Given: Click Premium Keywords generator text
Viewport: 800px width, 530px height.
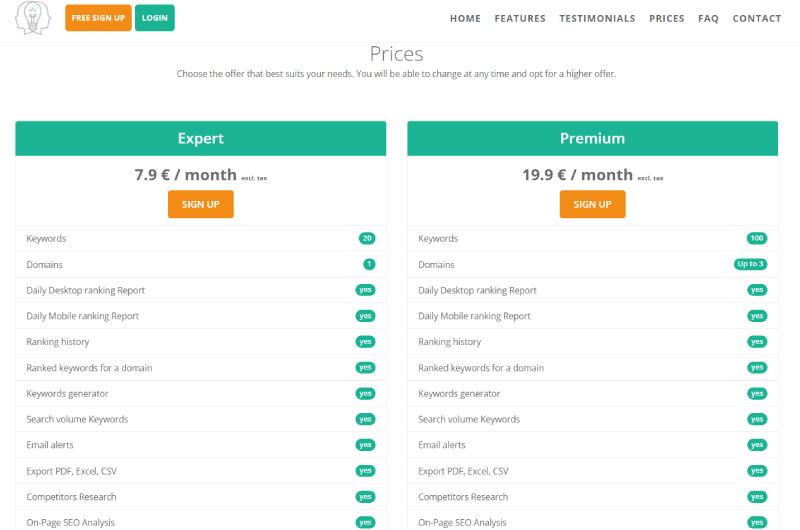Looking at the screenshot, I should coord(459,394).
